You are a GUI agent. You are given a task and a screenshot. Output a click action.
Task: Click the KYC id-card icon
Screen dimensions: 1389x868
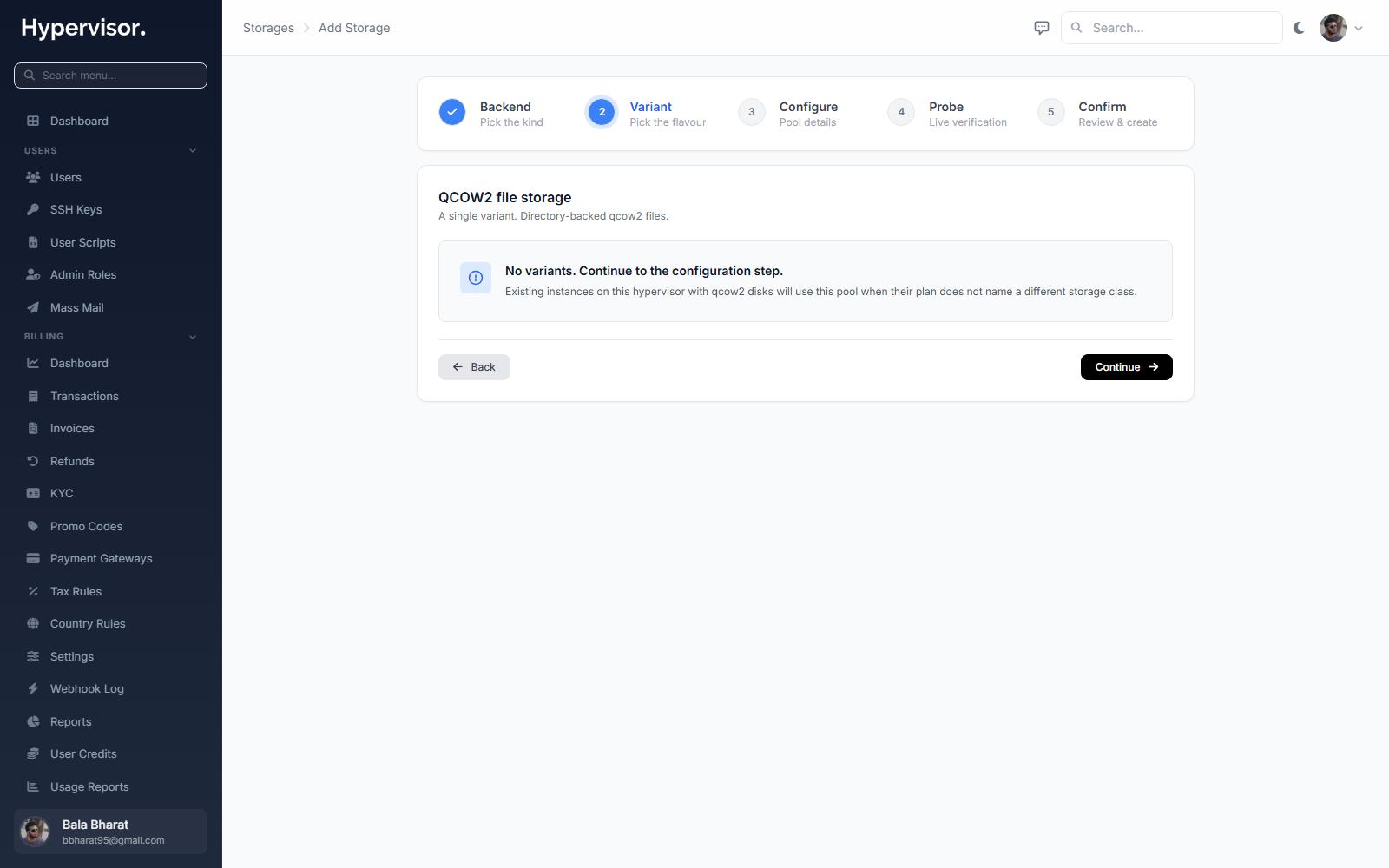33,493
